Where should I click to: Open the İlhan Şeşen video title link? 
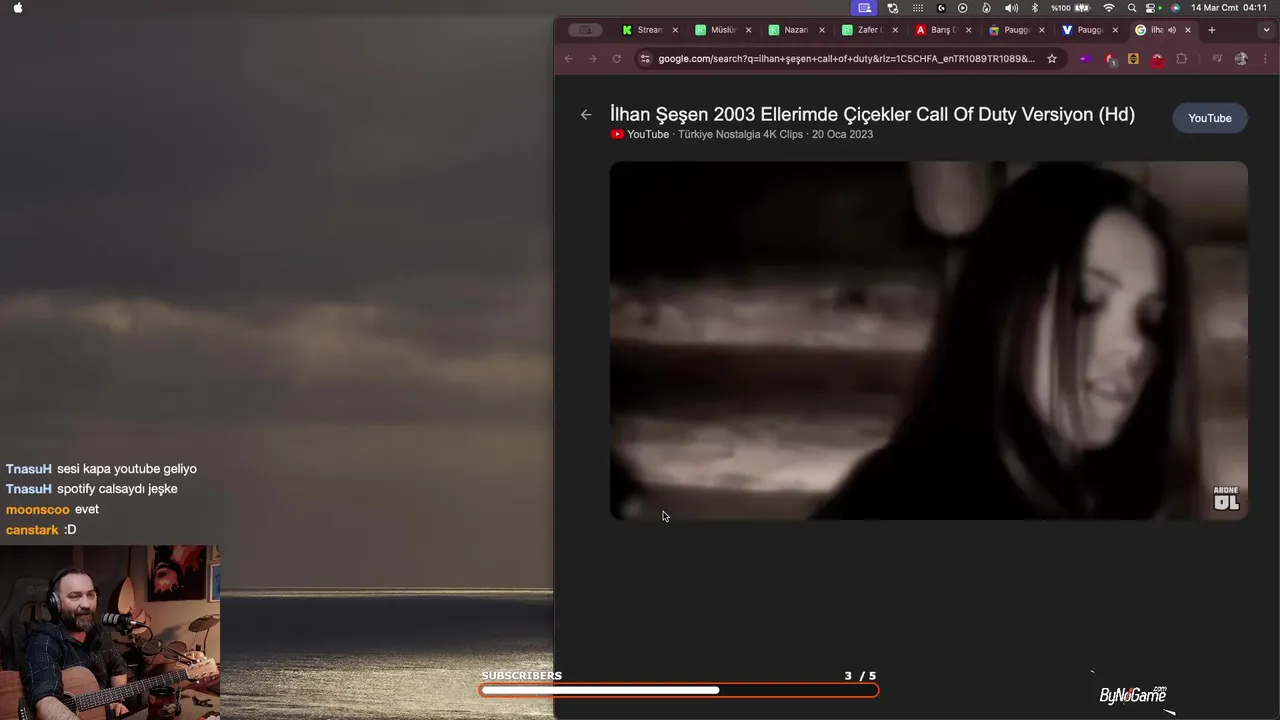pyautogui.click(x=872, y=114)
